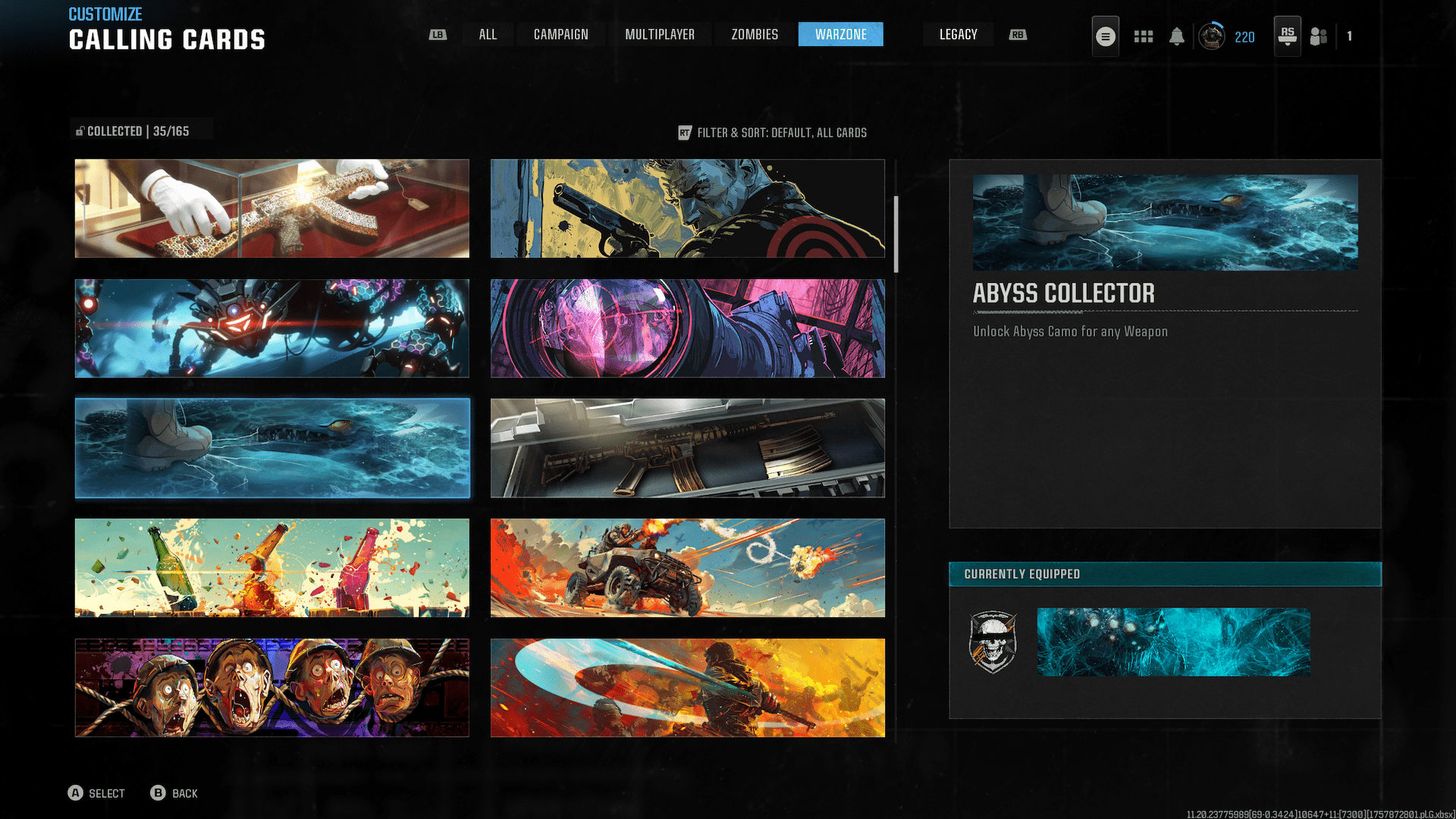Click the RS right-stick button icon

tap(1287, 36)
